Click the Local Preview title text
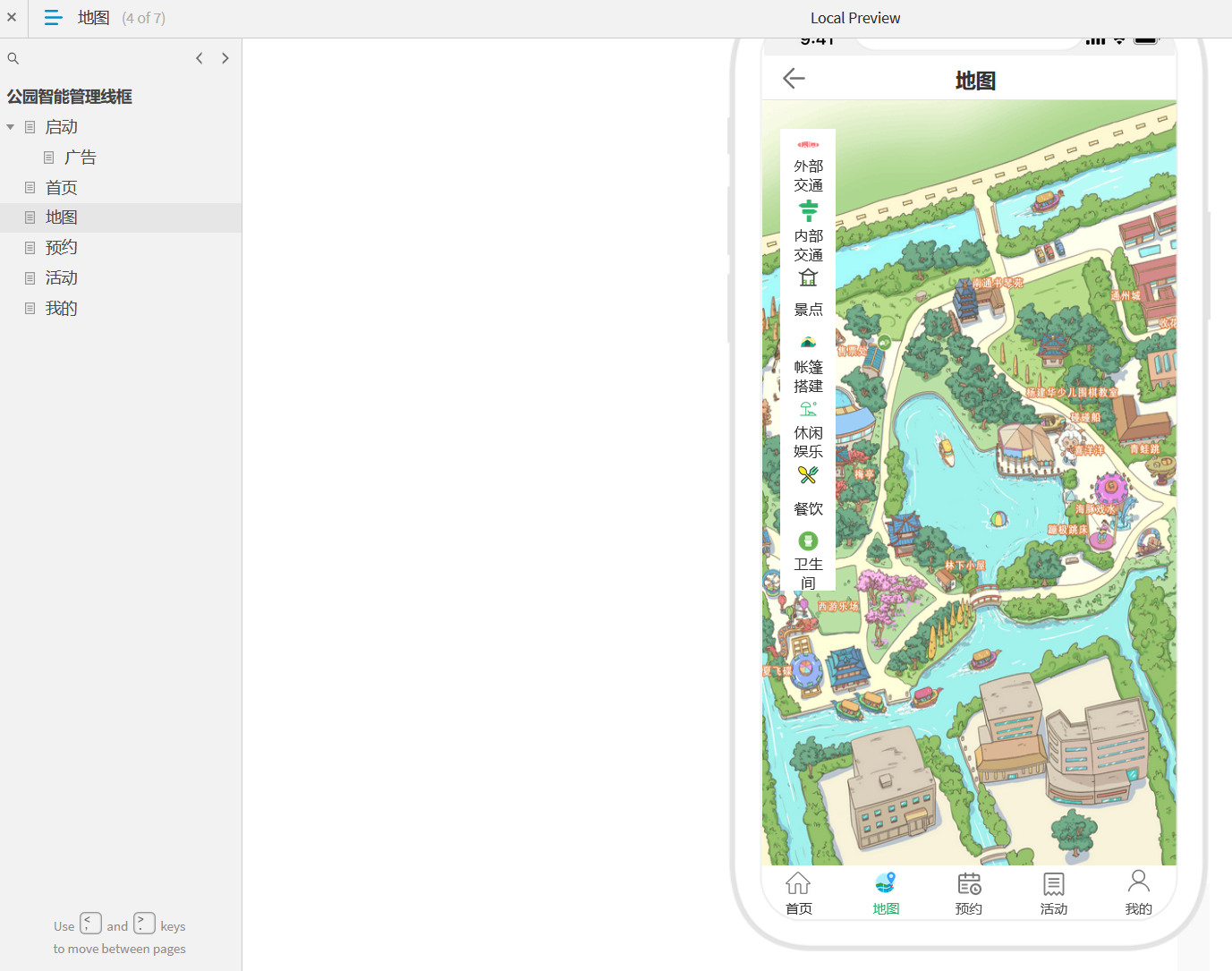This screenshot has height=971, width=1232. tap(855, 18)
